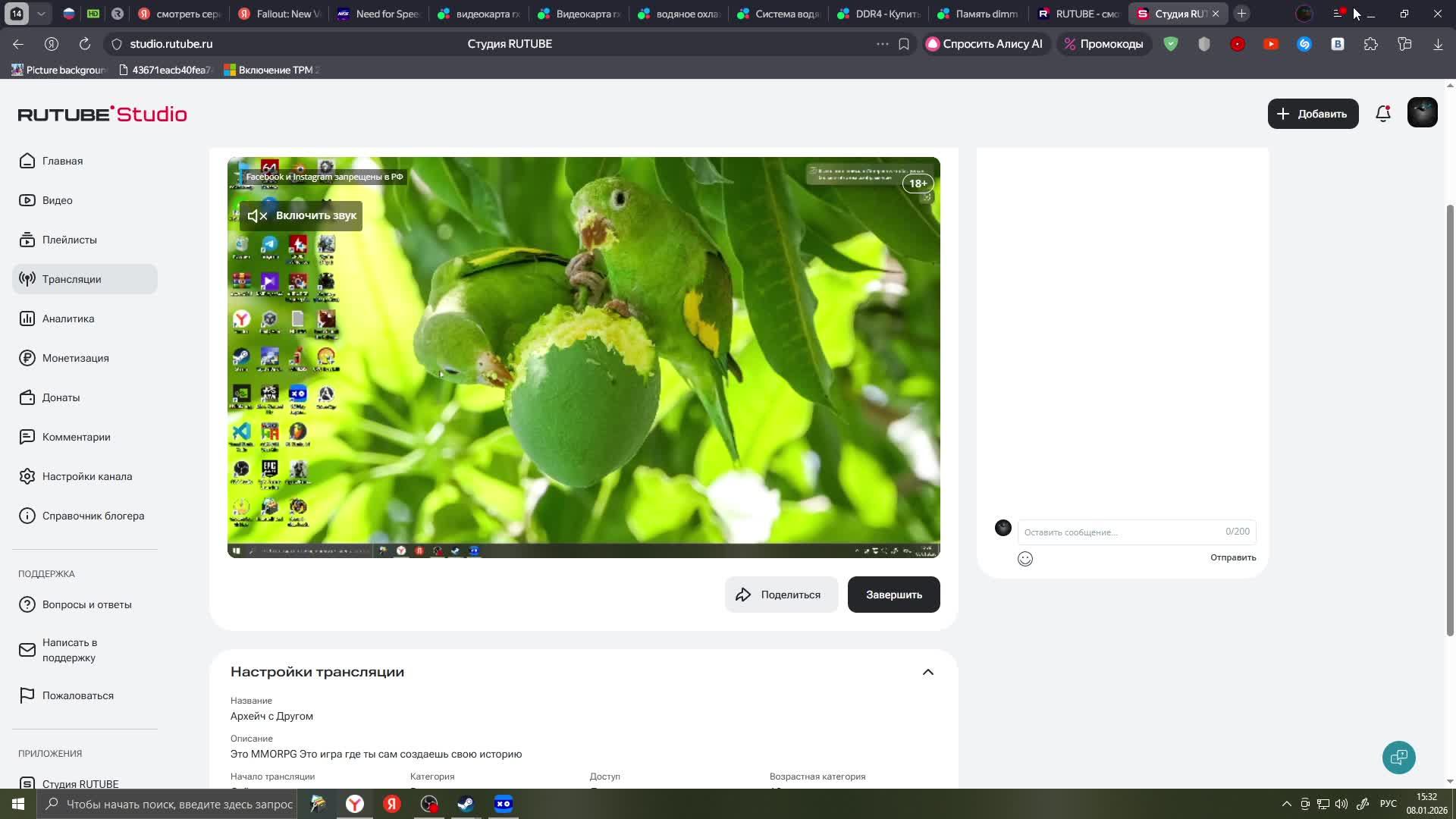Collapse the Настройки трансляции section

pyautogui.click(x=927, y=672)
